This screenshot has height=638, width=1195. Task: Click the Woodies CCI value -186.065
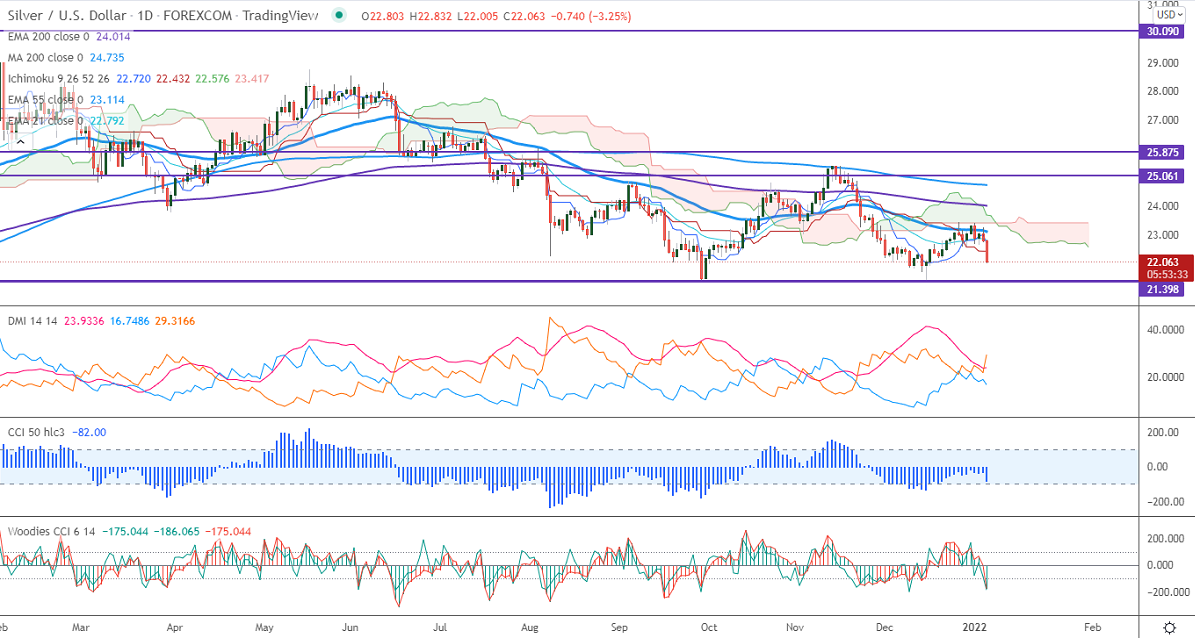click(177, 531)
